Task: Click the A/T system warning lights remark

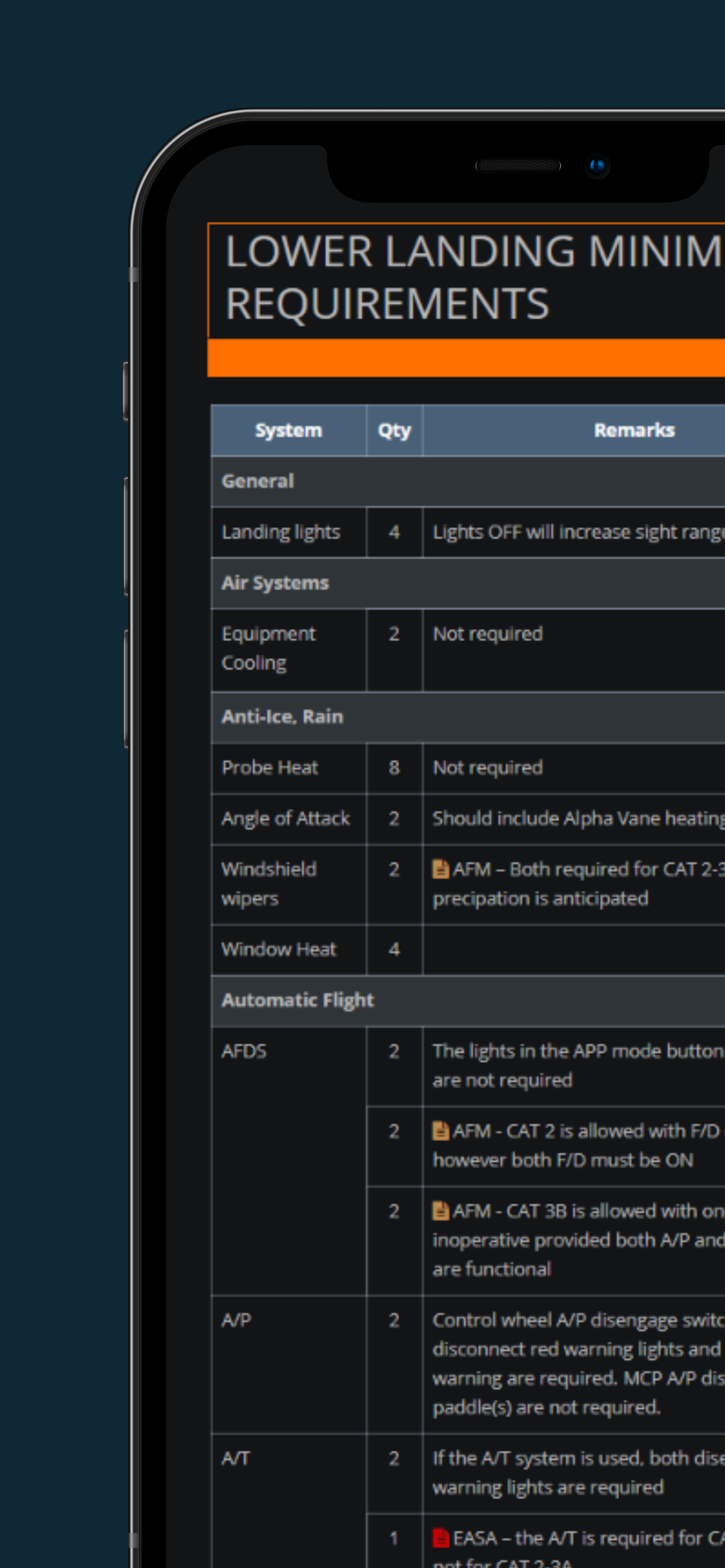Action: [579, 1473]
